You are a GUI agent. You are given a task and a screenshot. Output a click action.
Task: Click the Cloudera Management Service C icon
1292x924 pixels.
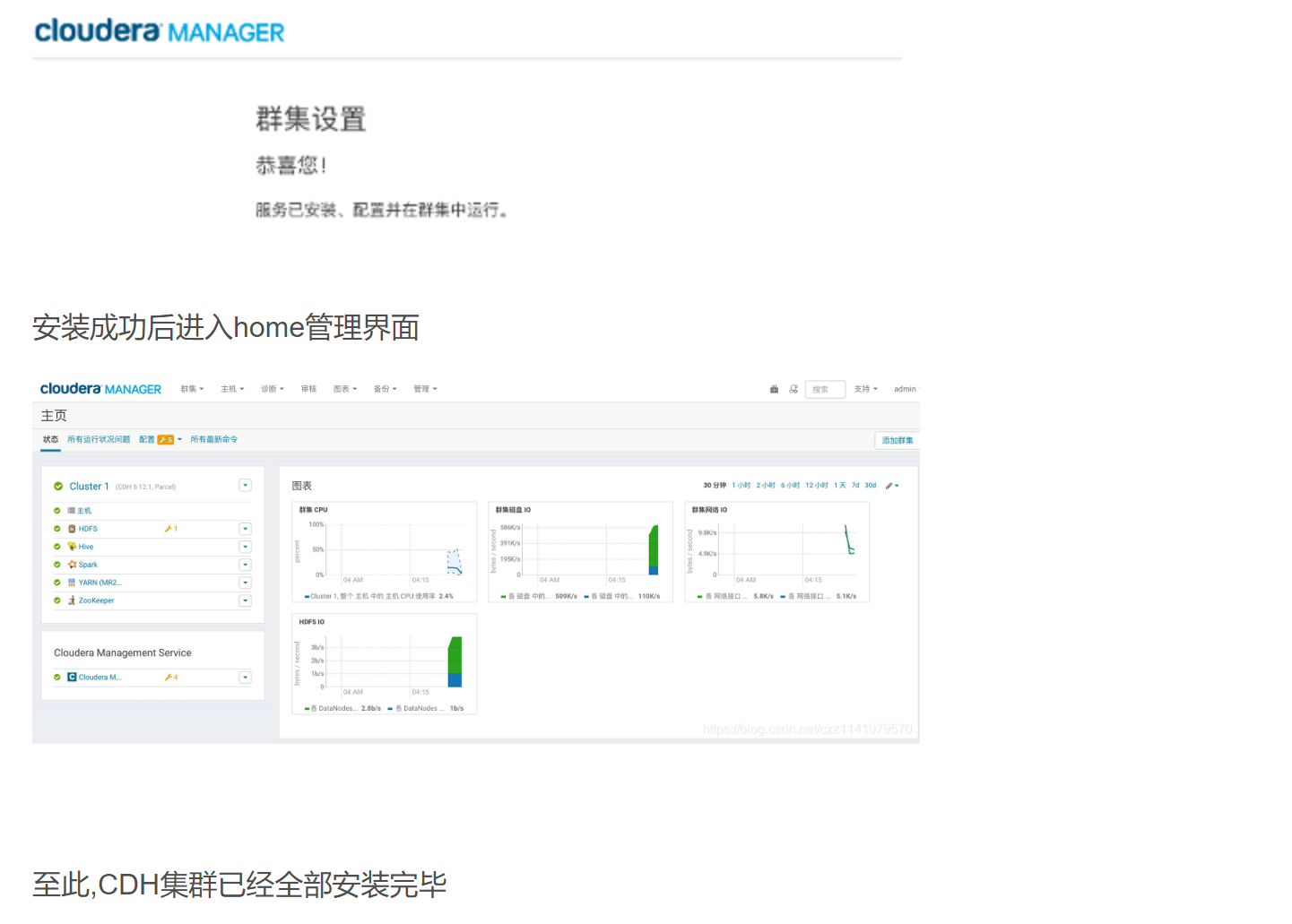[72, 678]
